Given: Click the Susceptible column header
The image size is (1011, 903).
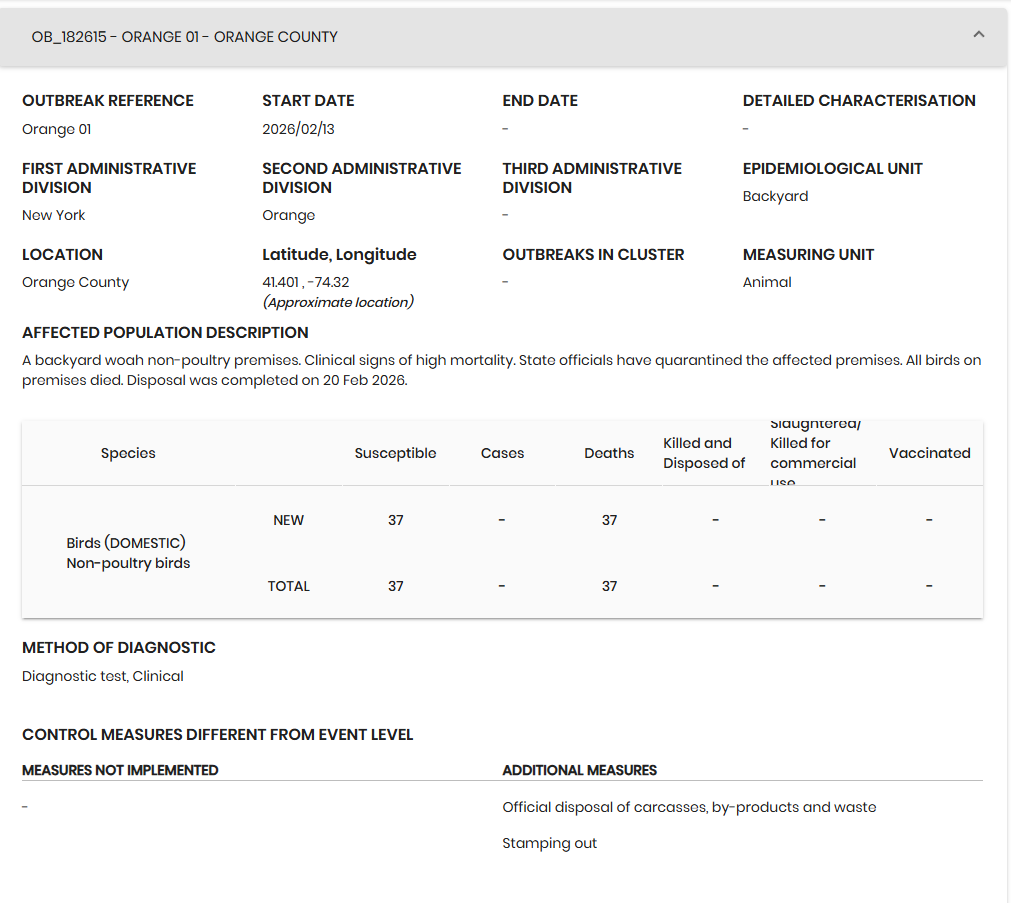Looking at the screenshot, I should coord(395,453).
